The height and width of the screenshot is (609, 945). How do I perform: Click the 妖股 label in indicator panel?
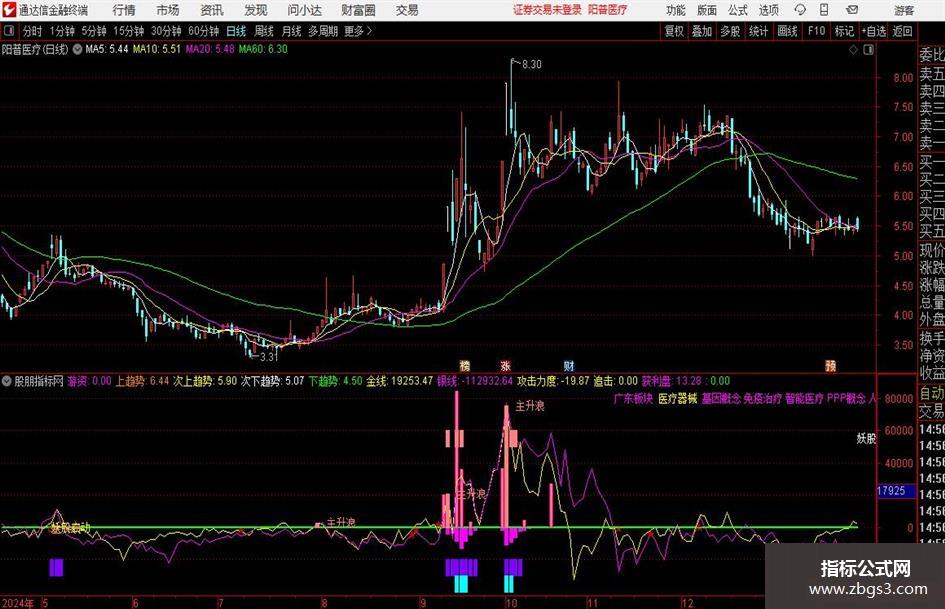pyautogui.click(x=866, y=439)
